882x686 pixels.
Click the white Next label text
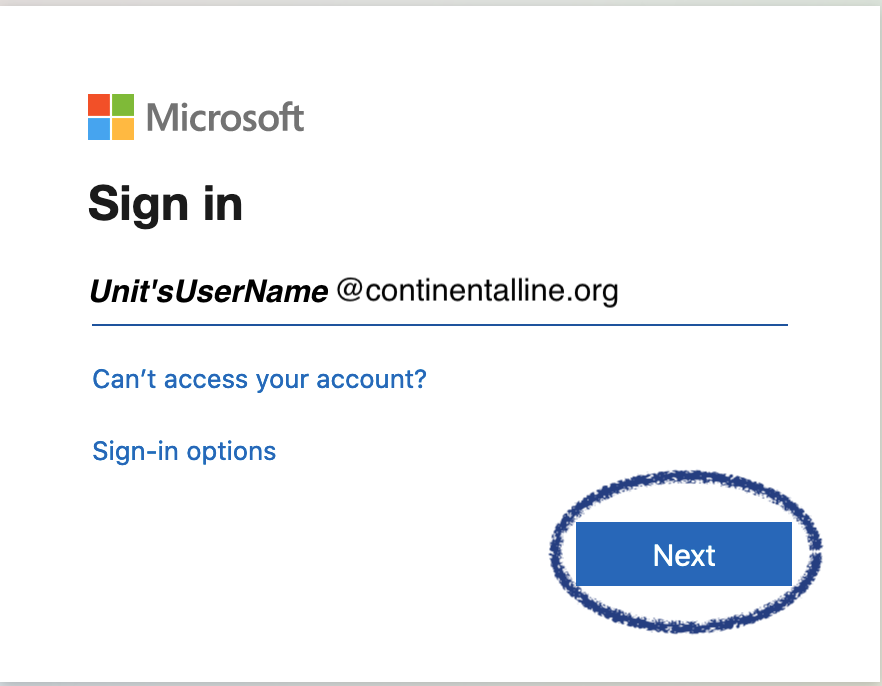(684, 555)
